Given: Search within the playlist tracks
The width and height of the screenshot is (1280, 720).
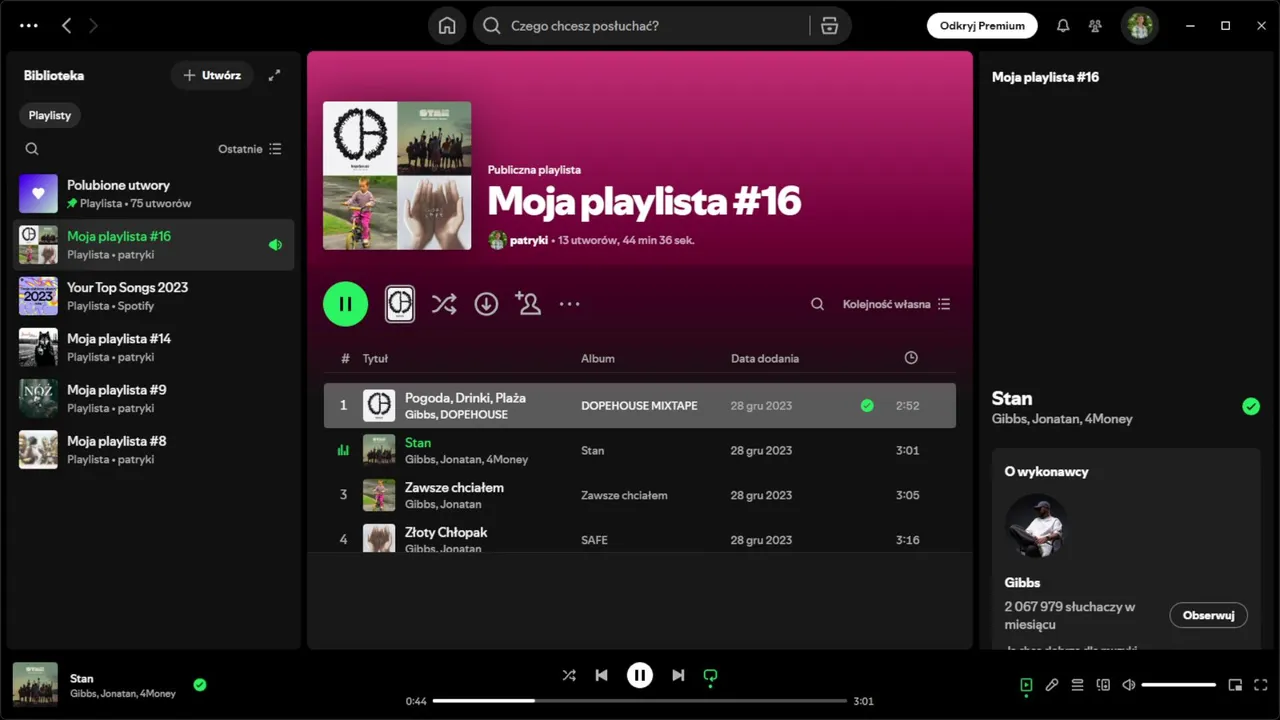Looking at the screenshot, I should pos(817,304).
